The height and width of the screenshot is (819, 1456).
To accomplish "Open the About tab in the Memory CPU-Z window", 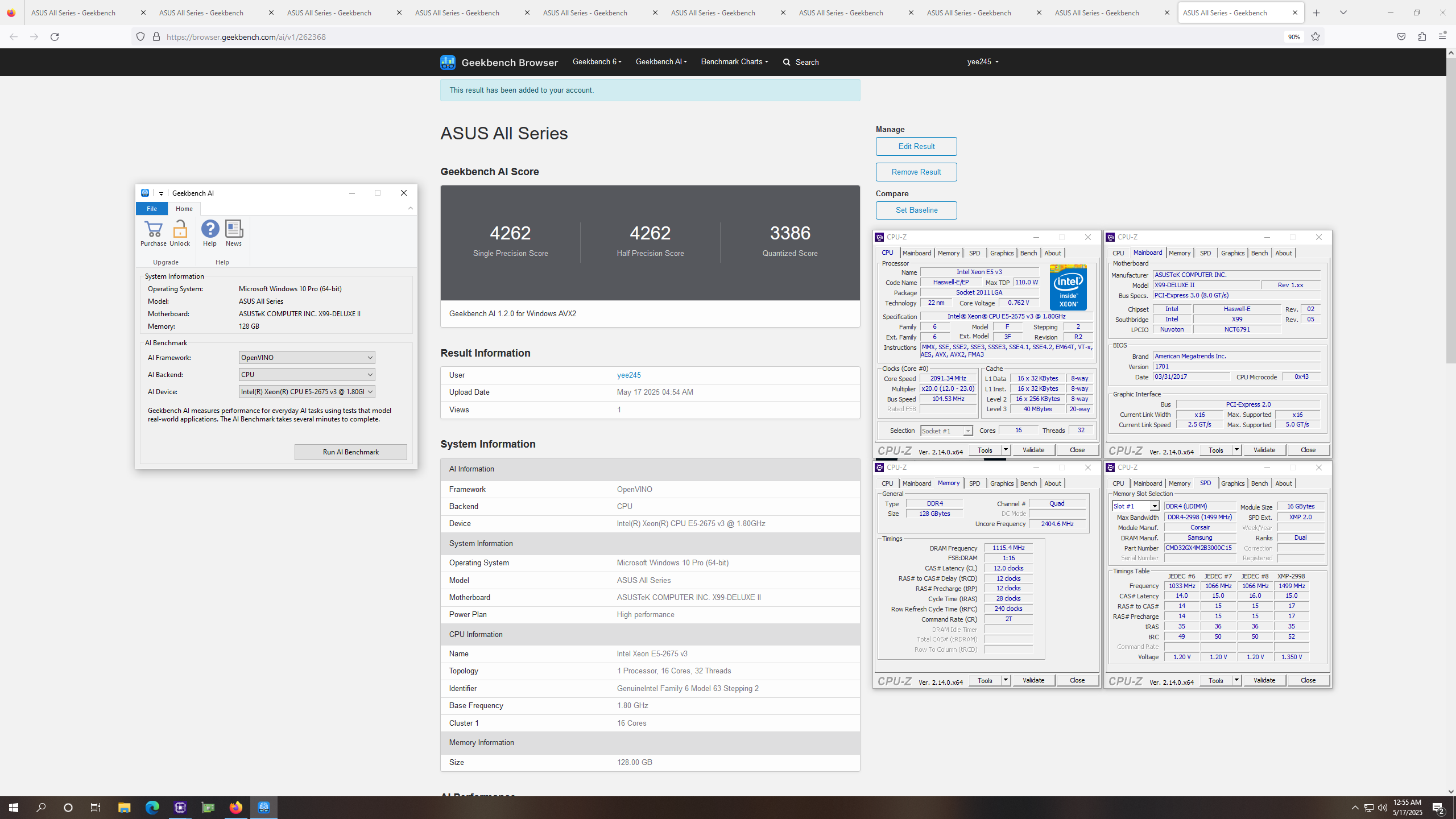I will (x=1052, y=483).
